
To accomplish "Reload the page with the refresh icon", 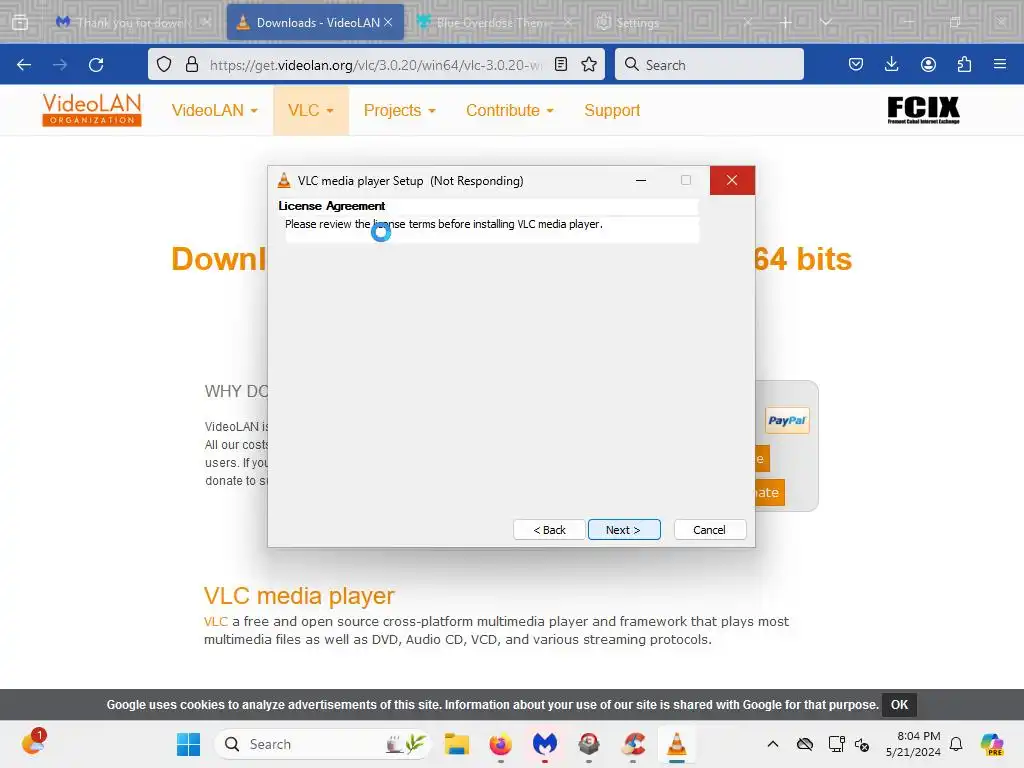I will (96, 65).
